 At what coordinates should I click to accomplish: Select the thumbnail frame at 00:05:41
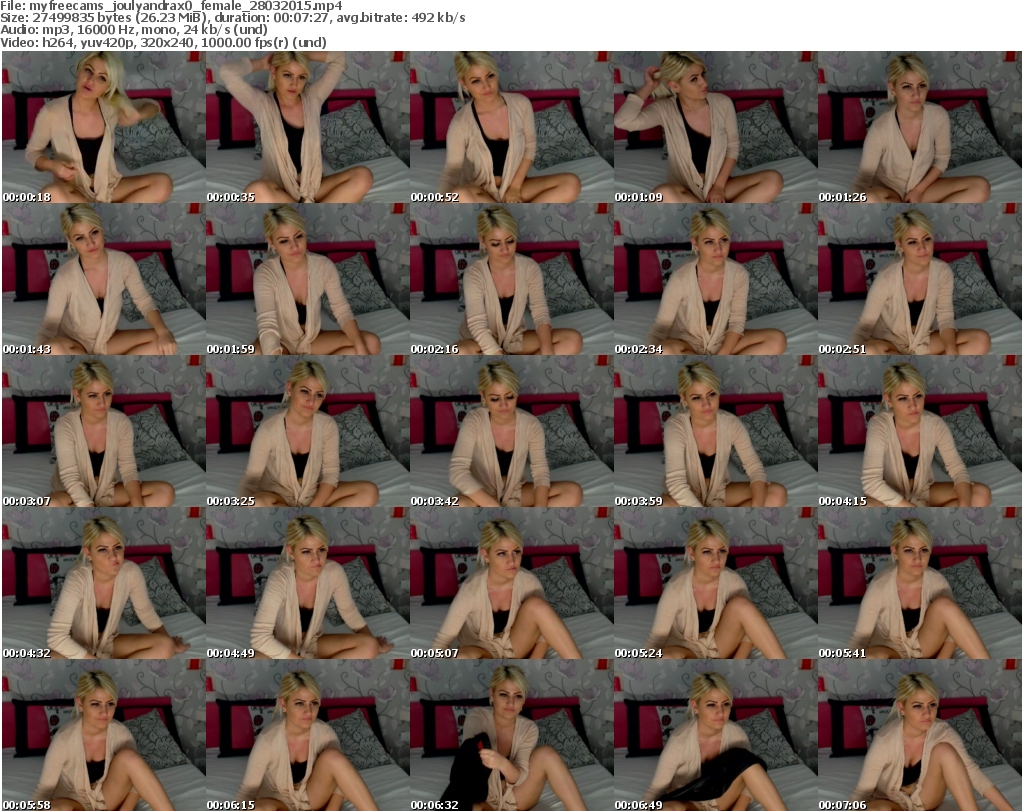(x=920, y=584)
